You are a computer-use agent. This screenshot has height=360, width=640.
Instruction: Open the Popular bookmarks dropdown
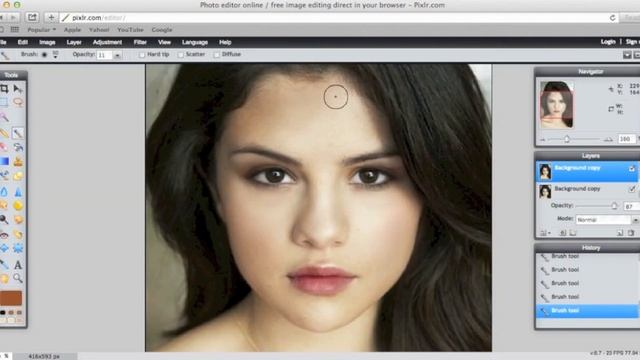point(41,30)
